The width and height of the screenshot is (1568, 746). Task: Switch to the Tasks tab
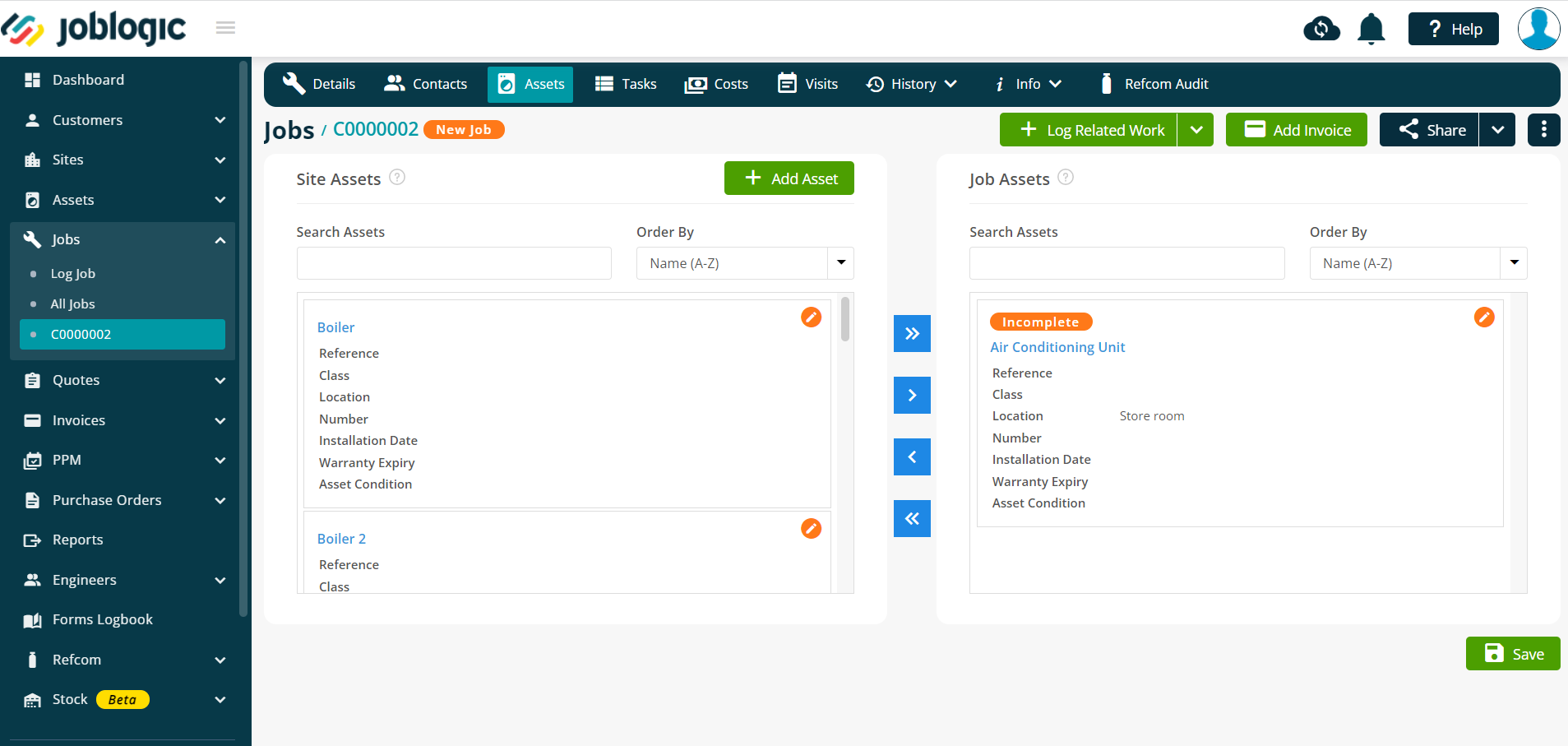626,84
